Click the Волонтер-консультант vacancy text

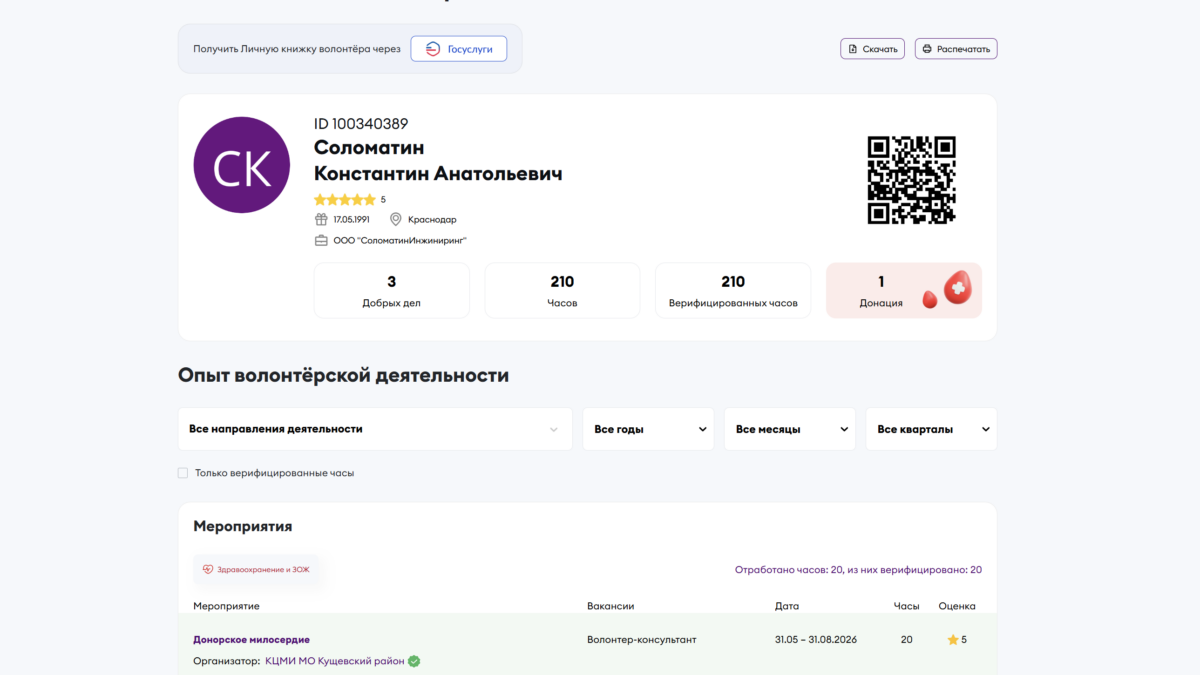[642, 640]
